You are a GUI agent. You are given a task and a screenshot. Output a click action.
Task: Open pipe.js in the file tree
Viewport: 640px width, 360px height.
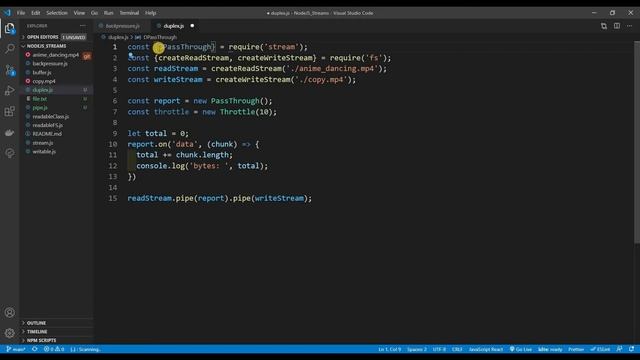click(40, 108)
